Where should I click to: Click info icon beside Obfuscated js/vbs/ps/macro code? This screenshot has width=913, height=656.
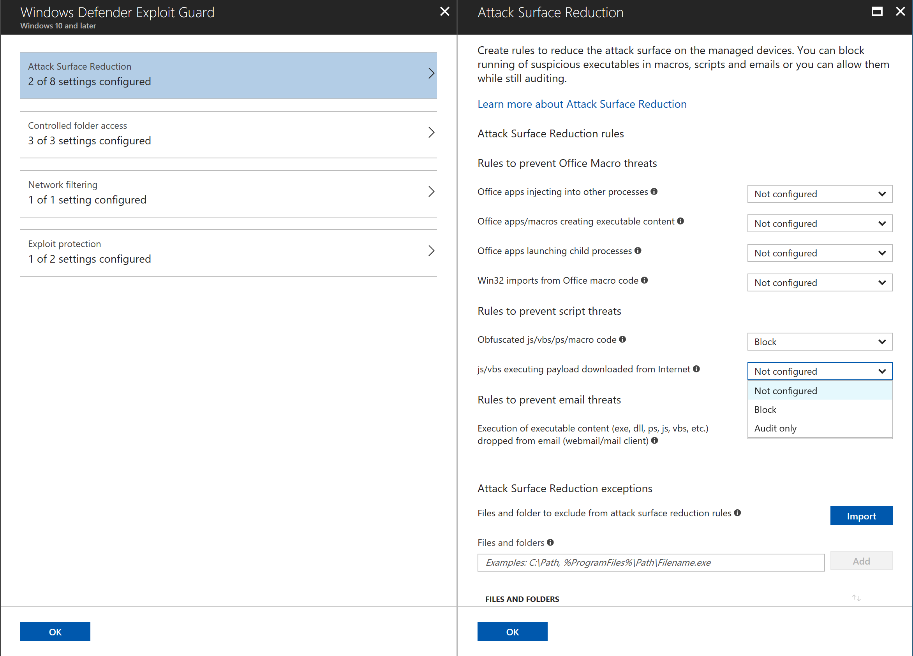pos(622,340)
